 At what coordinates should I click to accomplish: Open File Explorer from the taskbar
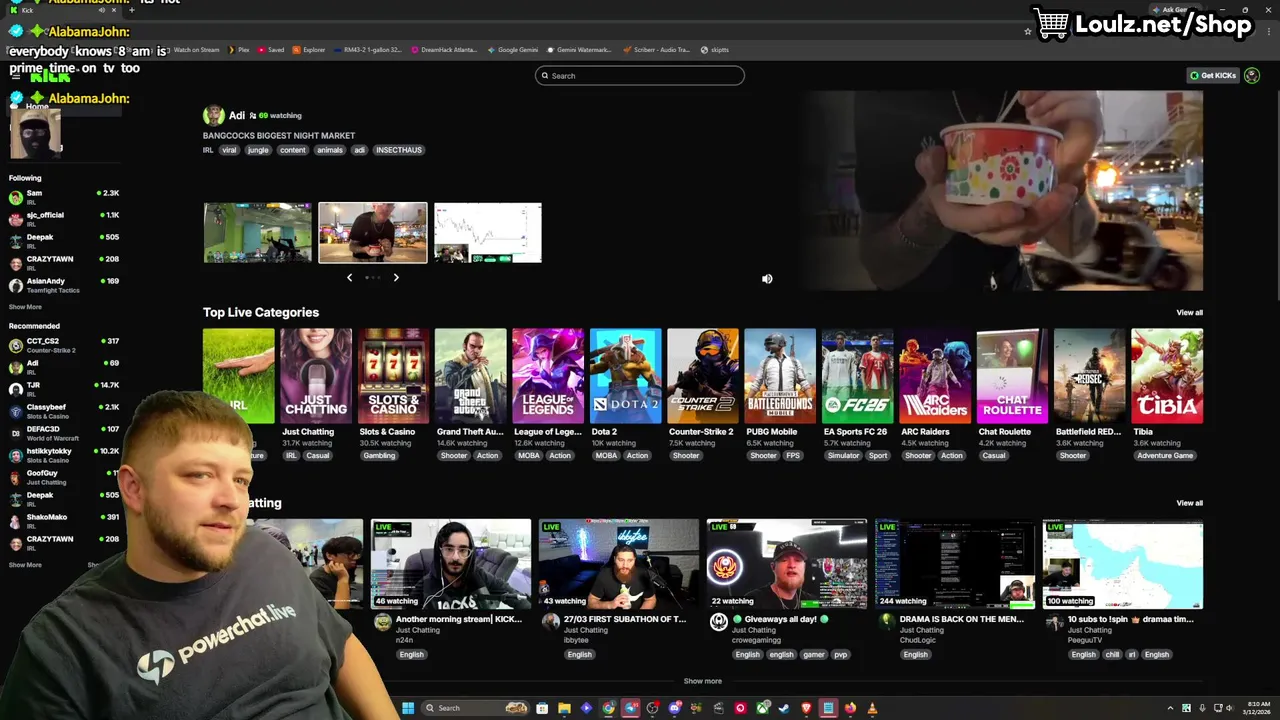[x=564, y=708]
